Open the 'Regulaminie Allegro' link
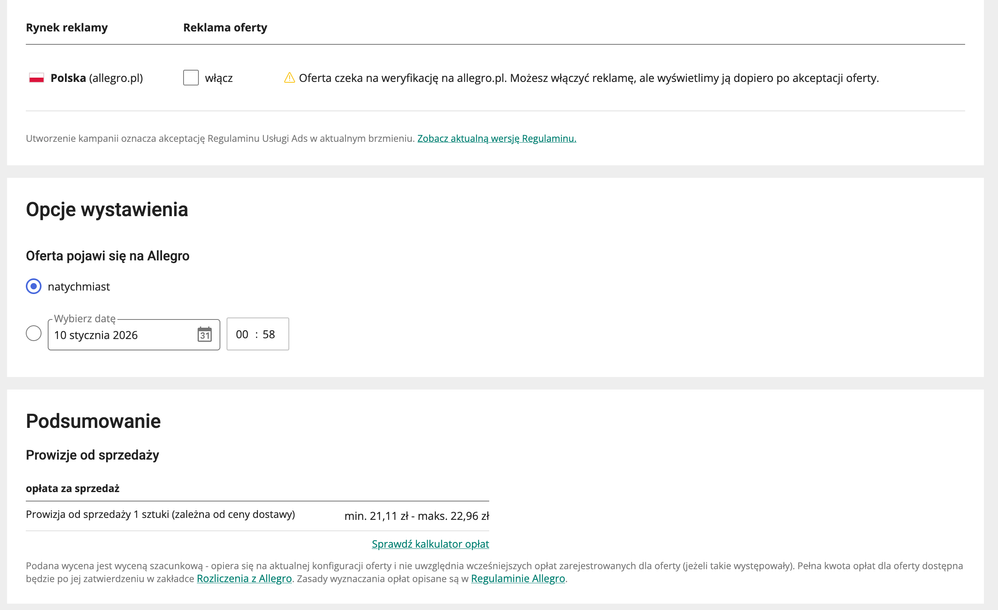This screenshot has height=610, width=998. pyautogui.click(x=518, y=579)
